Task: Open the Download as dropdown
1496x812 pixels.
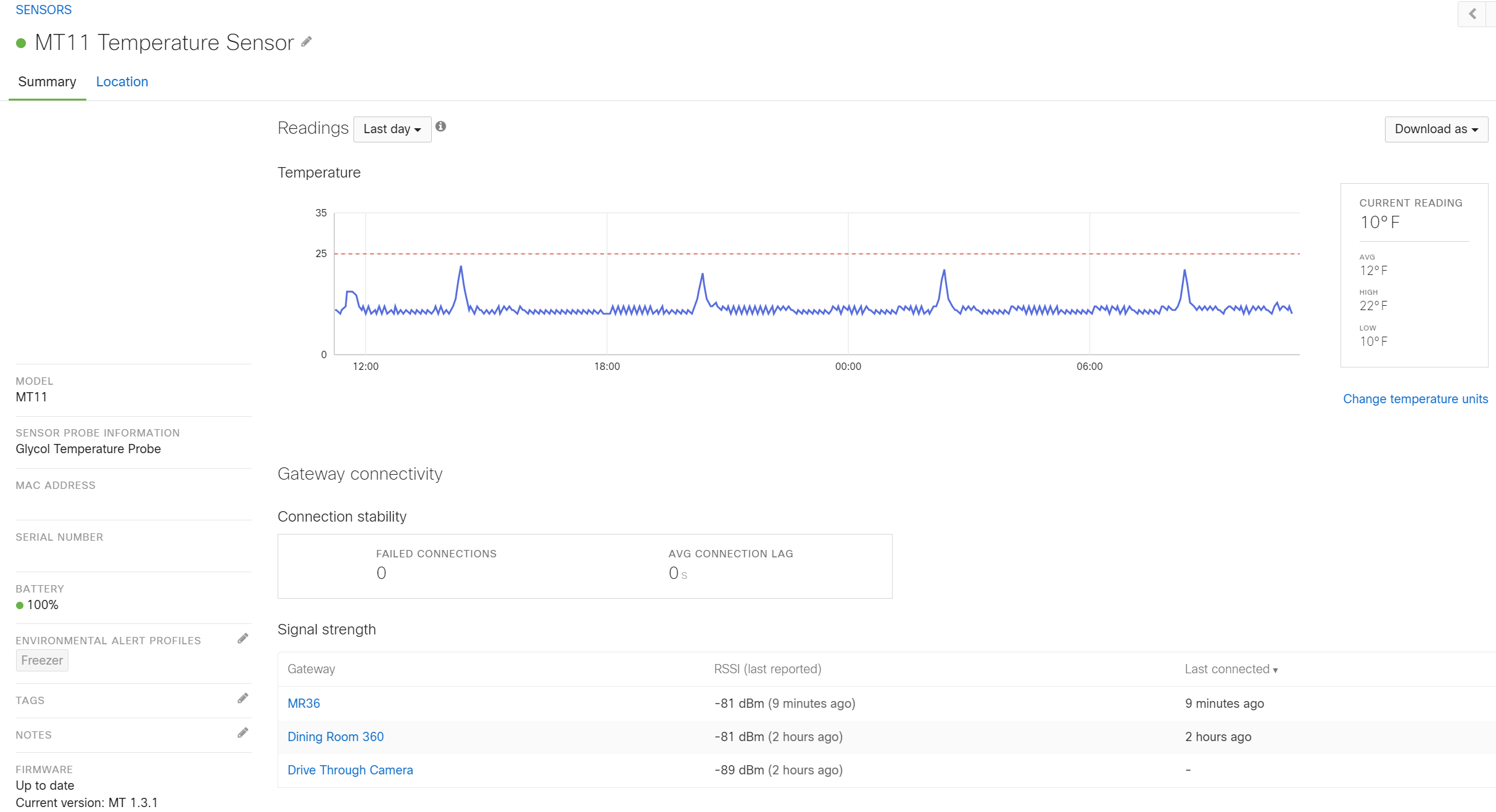Action: coord(1436,129)
